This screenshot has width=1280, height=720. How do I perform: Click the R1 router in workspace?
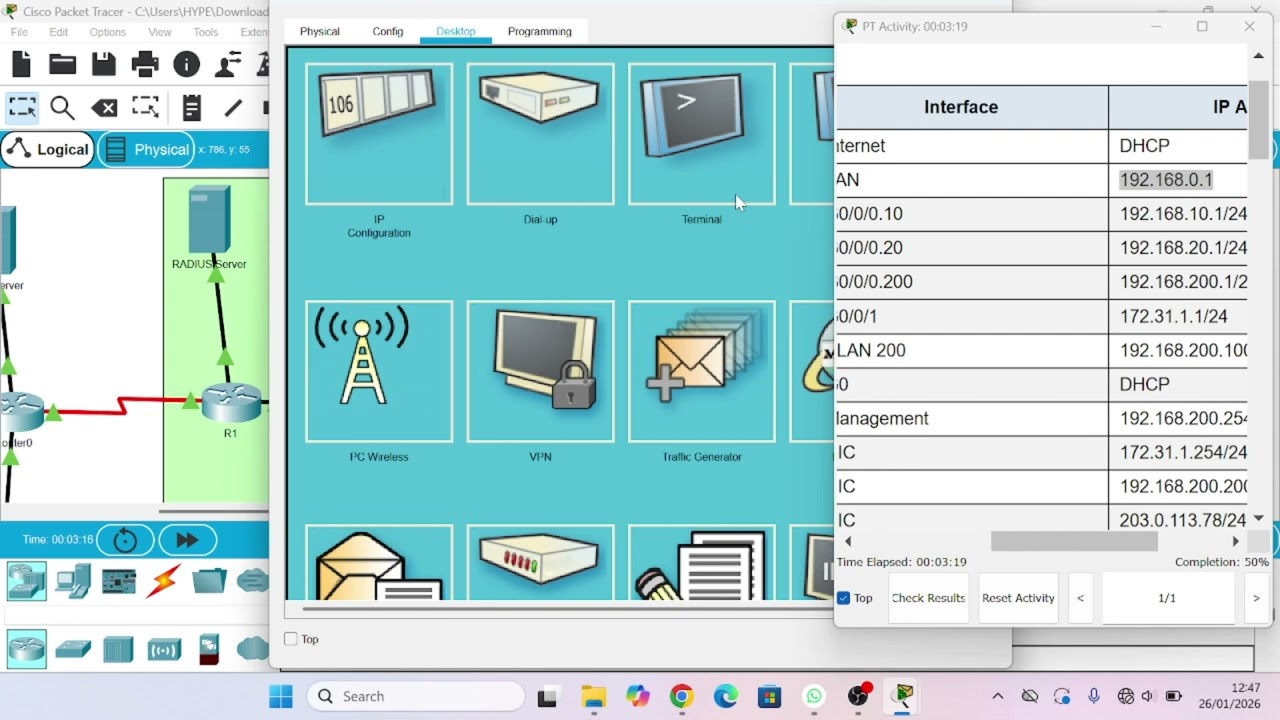[231, 402]
